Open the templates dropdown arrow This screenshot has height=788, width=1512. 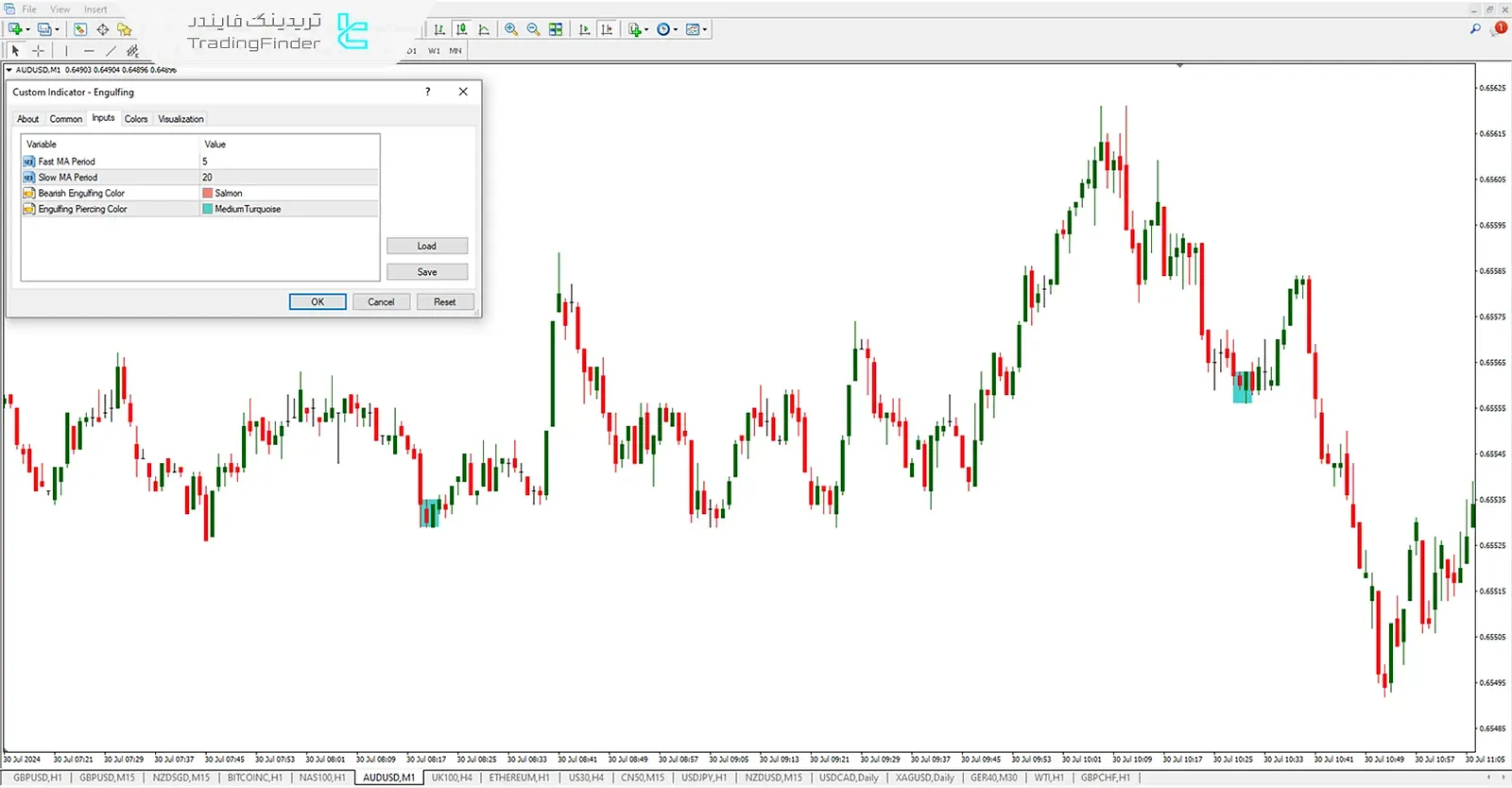pyautogui.click(x=705, y=29)
